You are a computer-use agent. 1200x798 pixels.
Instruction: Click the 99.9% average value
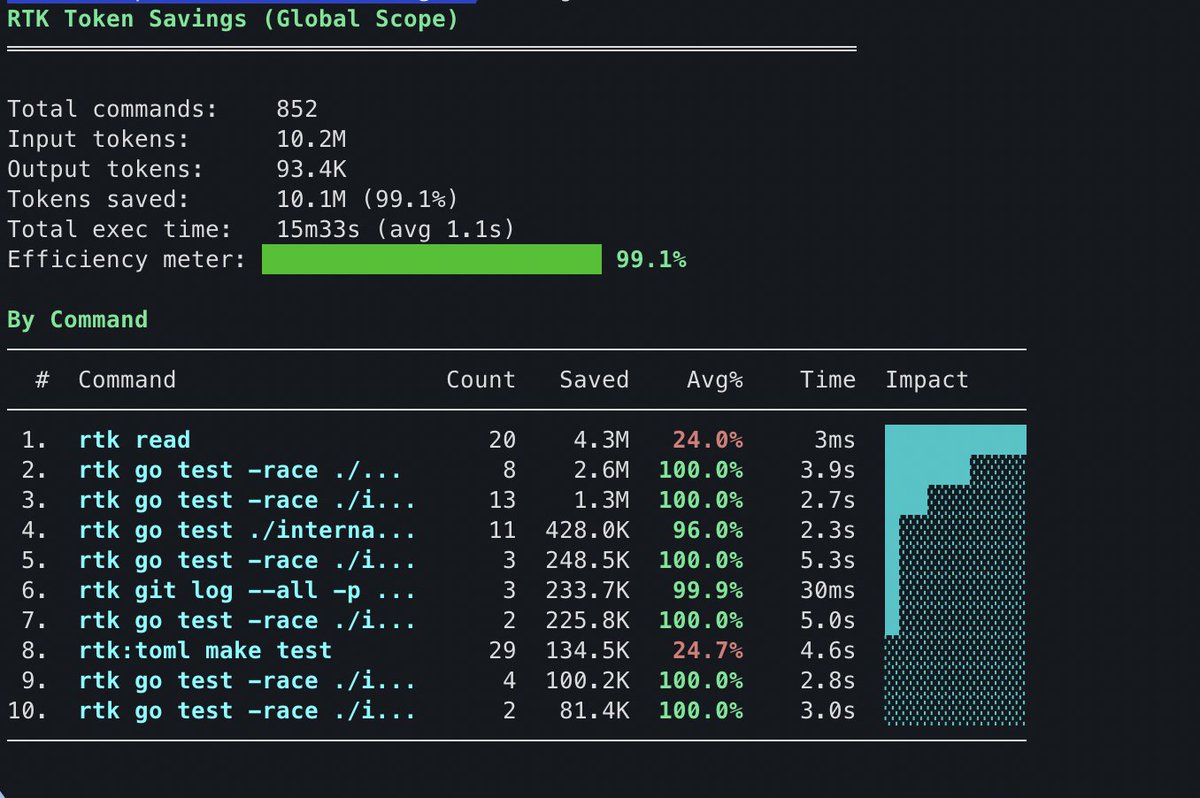click(707, 590)
